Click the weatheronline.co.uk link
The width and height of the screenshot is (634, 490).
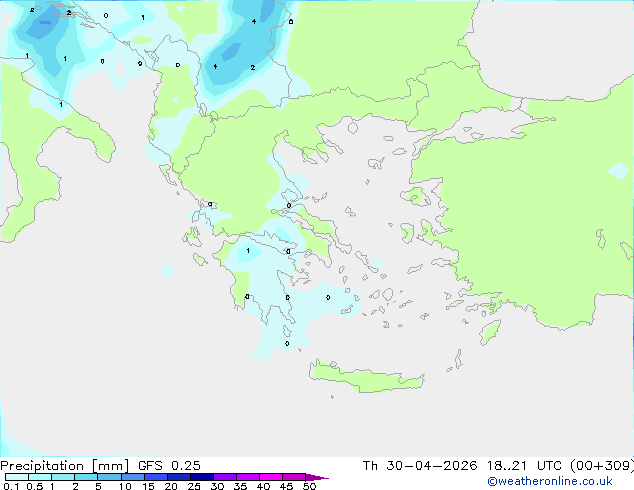[x=550, y=481]
